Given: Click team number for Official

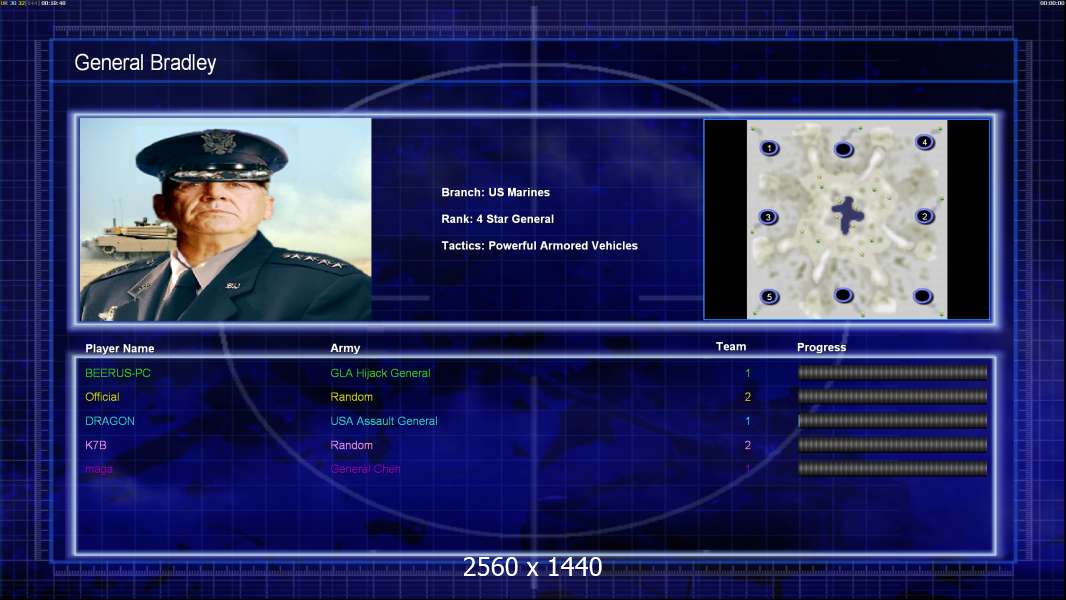Looking at the screenshot, I should point(748,397).
